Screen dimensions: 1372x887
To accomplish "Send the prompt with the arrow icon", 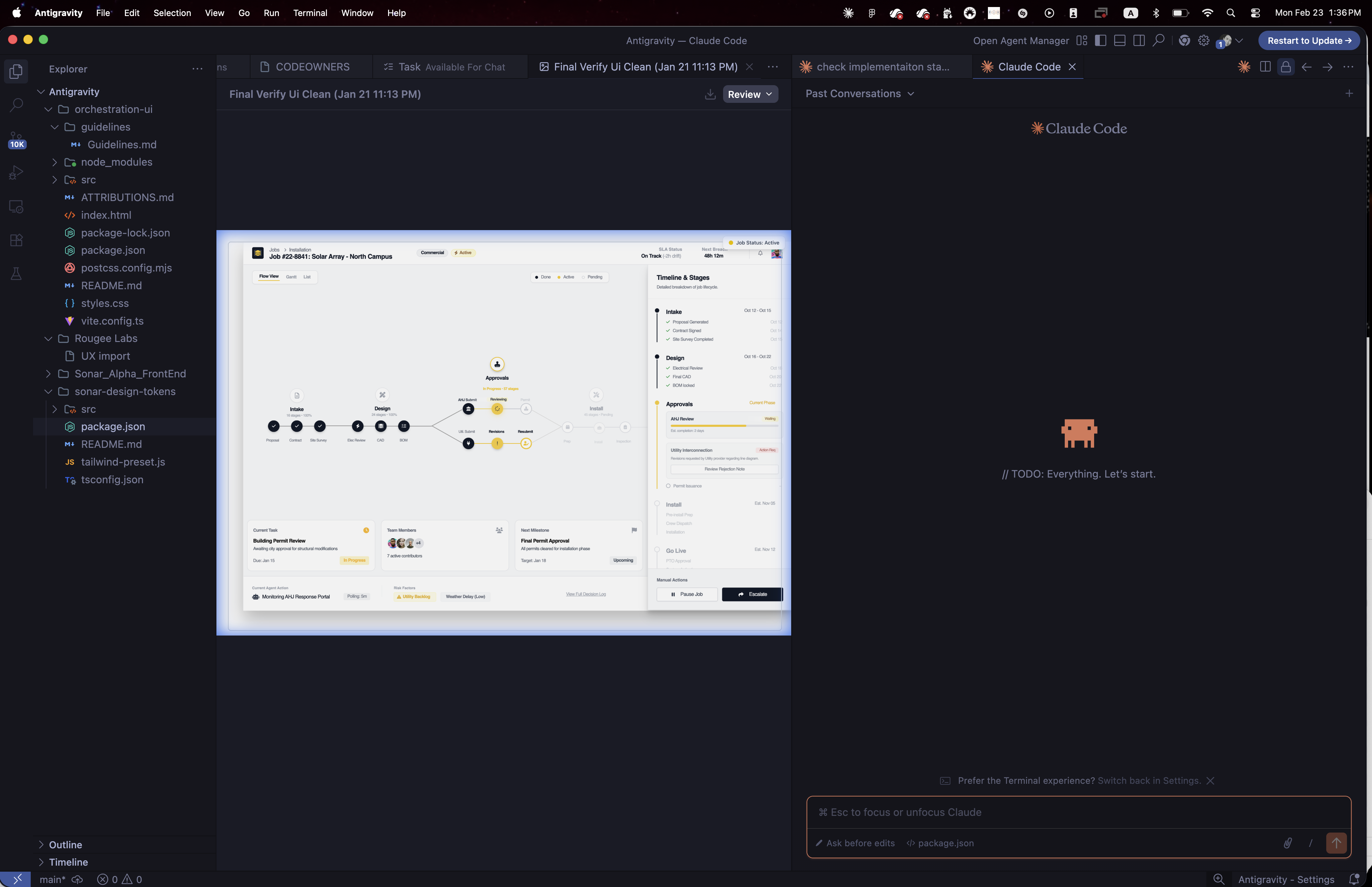I will coord(1336,843).
